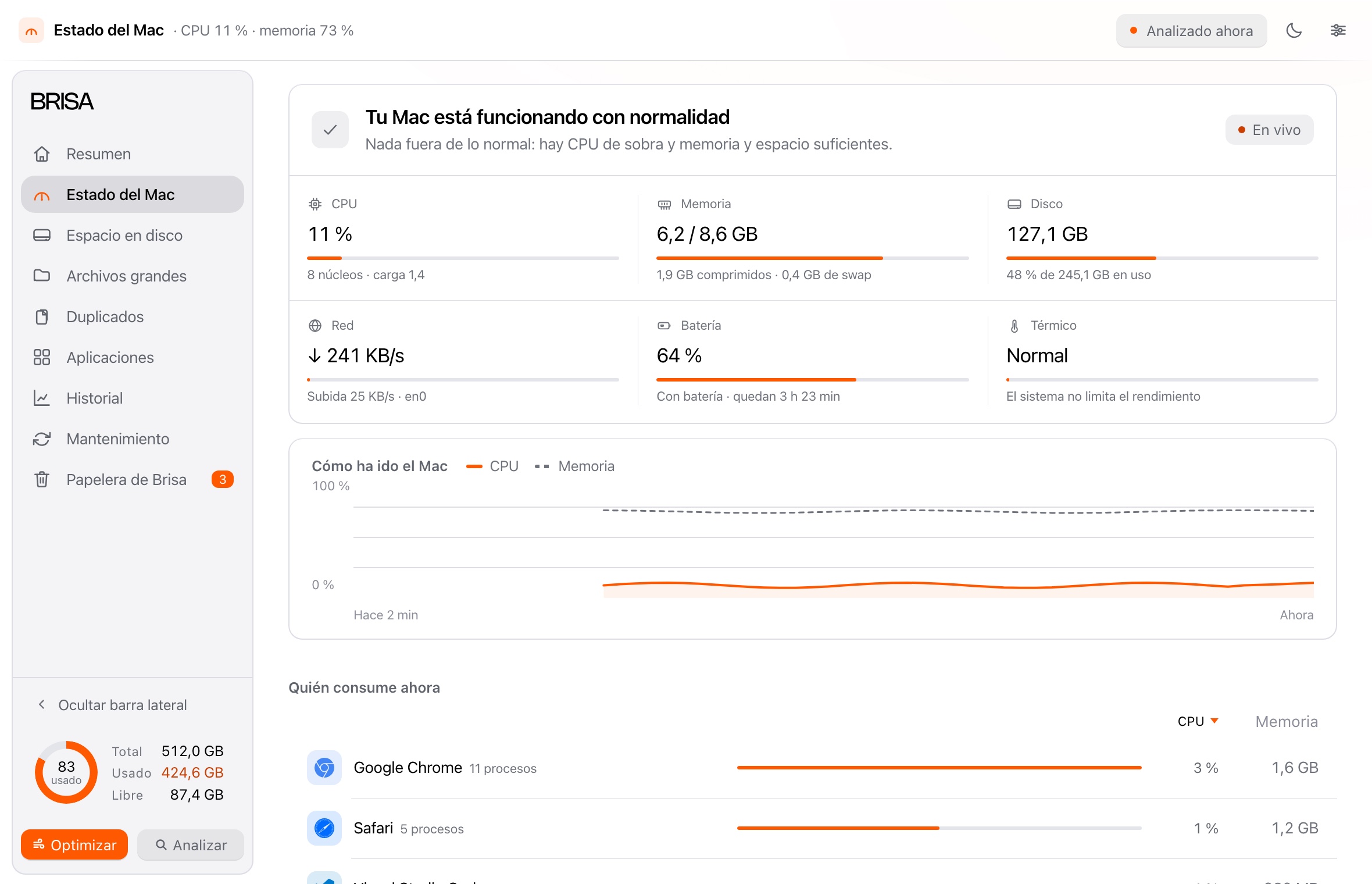Click the CPU 11 % usage bar

click(463, 258)
